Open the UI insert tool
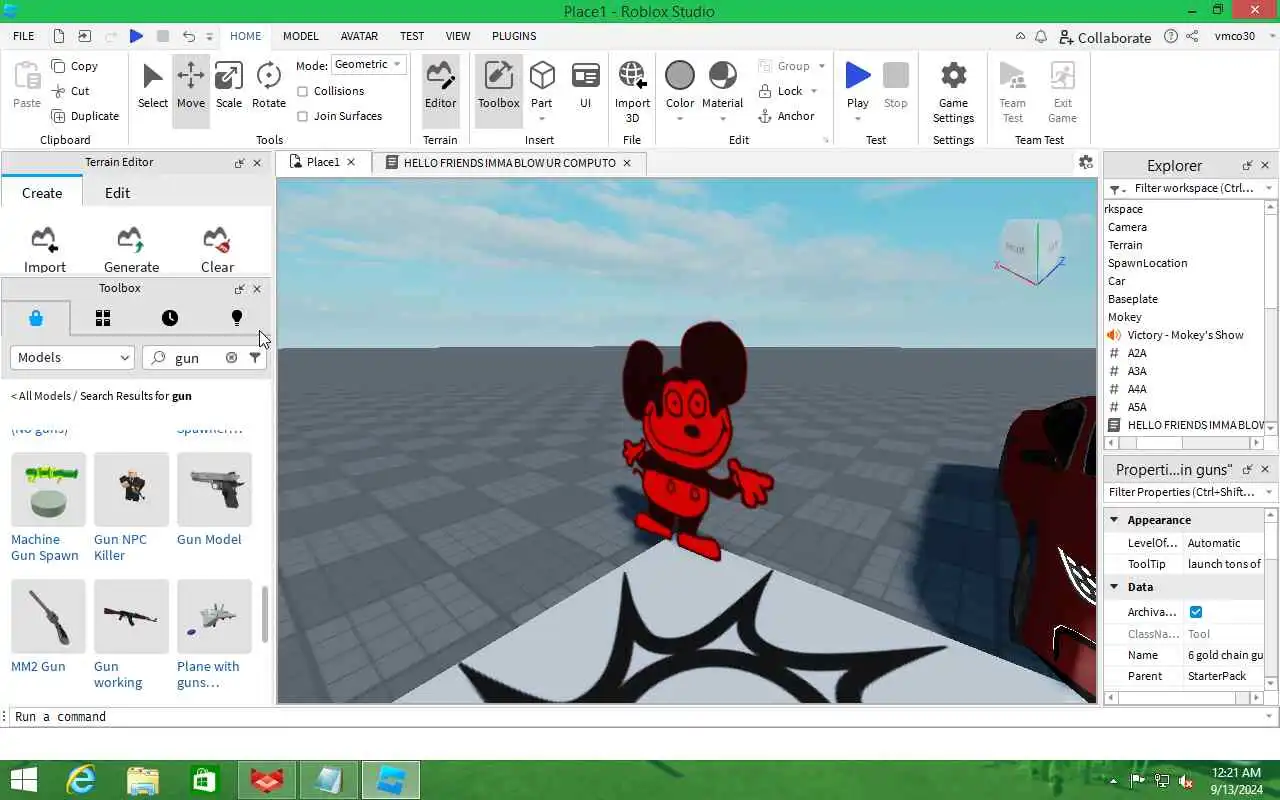Image resolution: width=1280 pixels, height=800 pixels. [x=585, y=86]
